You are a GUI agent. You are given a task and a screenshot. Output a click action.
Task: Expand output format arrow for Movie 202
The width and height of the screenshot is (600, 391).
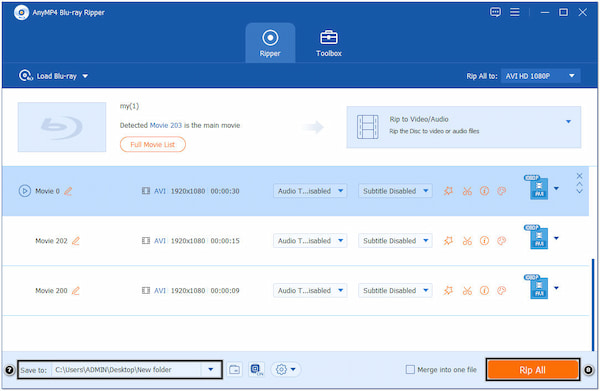point(556,238)
